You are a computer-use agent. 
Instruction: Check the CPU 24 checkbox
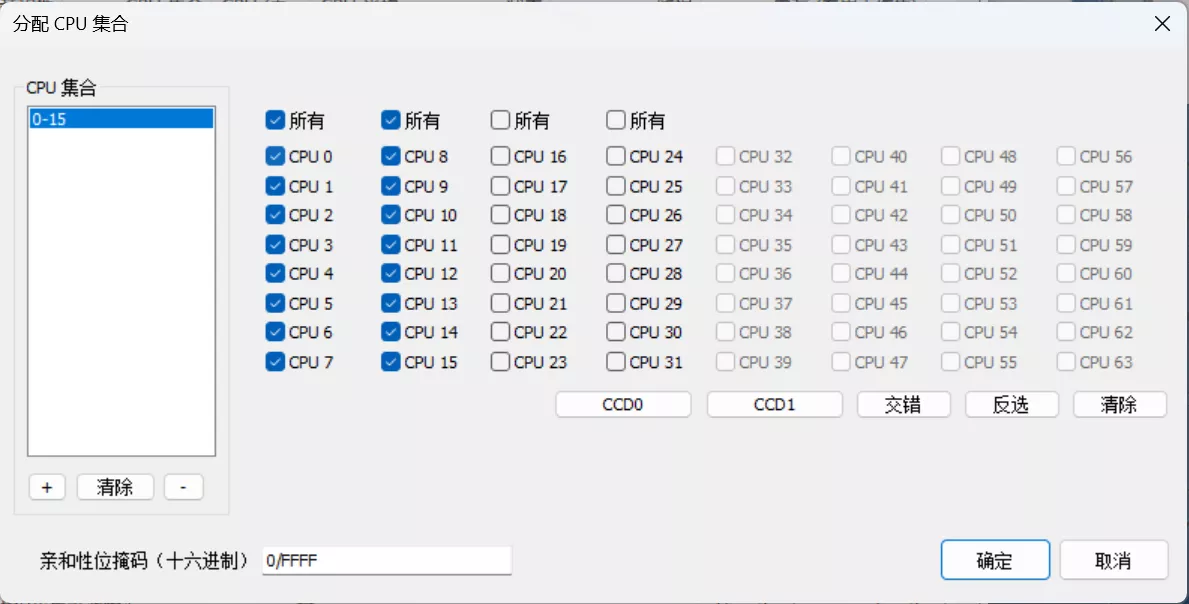[616, 156]
